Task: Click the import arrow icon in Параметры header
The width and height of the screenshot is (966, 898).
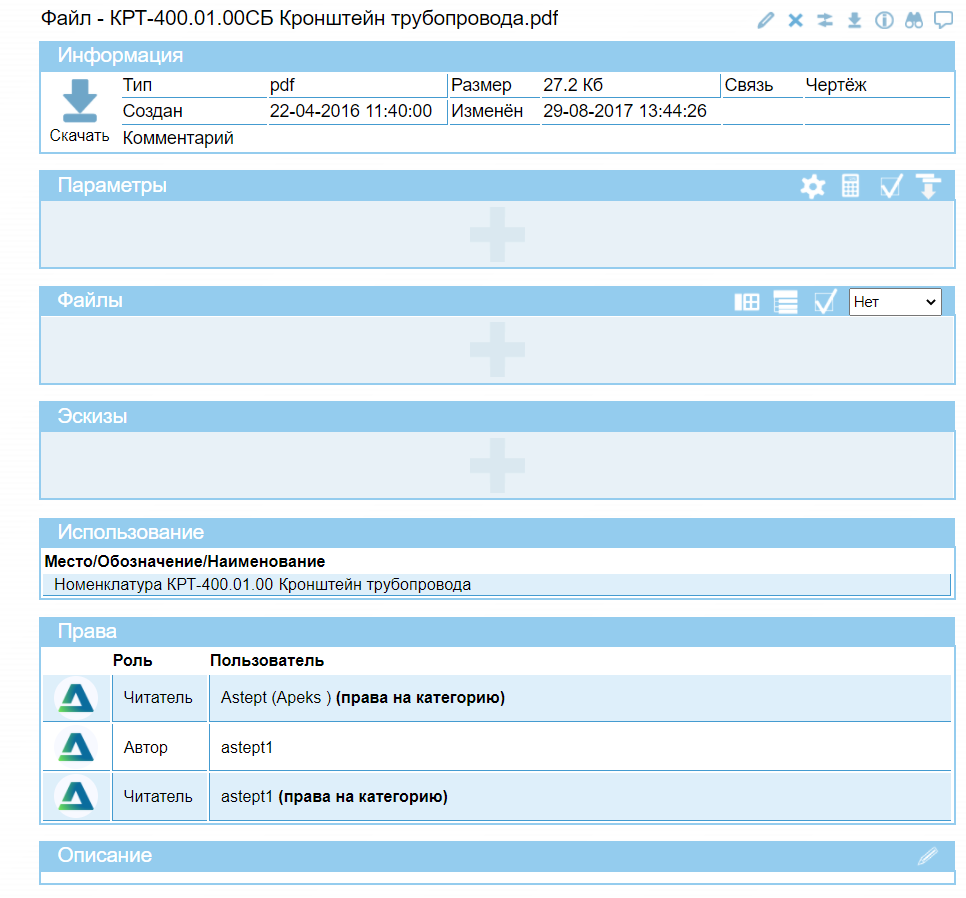Action: 928,186
